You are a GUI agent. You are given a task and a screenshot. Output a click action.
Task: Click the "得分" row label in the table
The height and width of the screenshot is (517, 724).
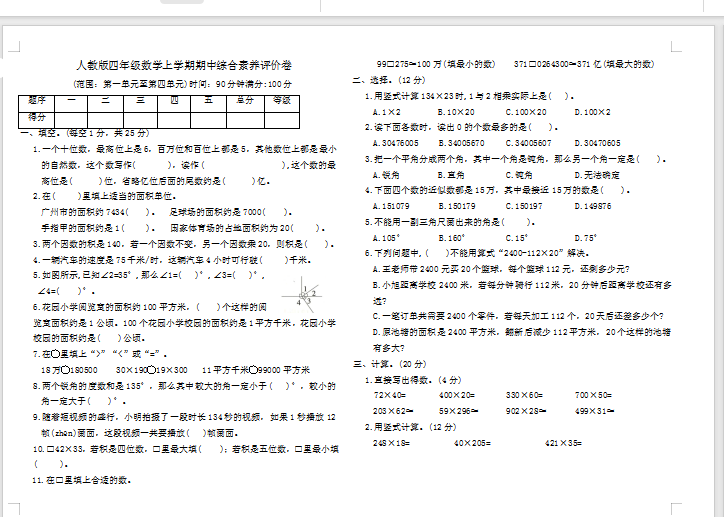(x=38, y=117)
